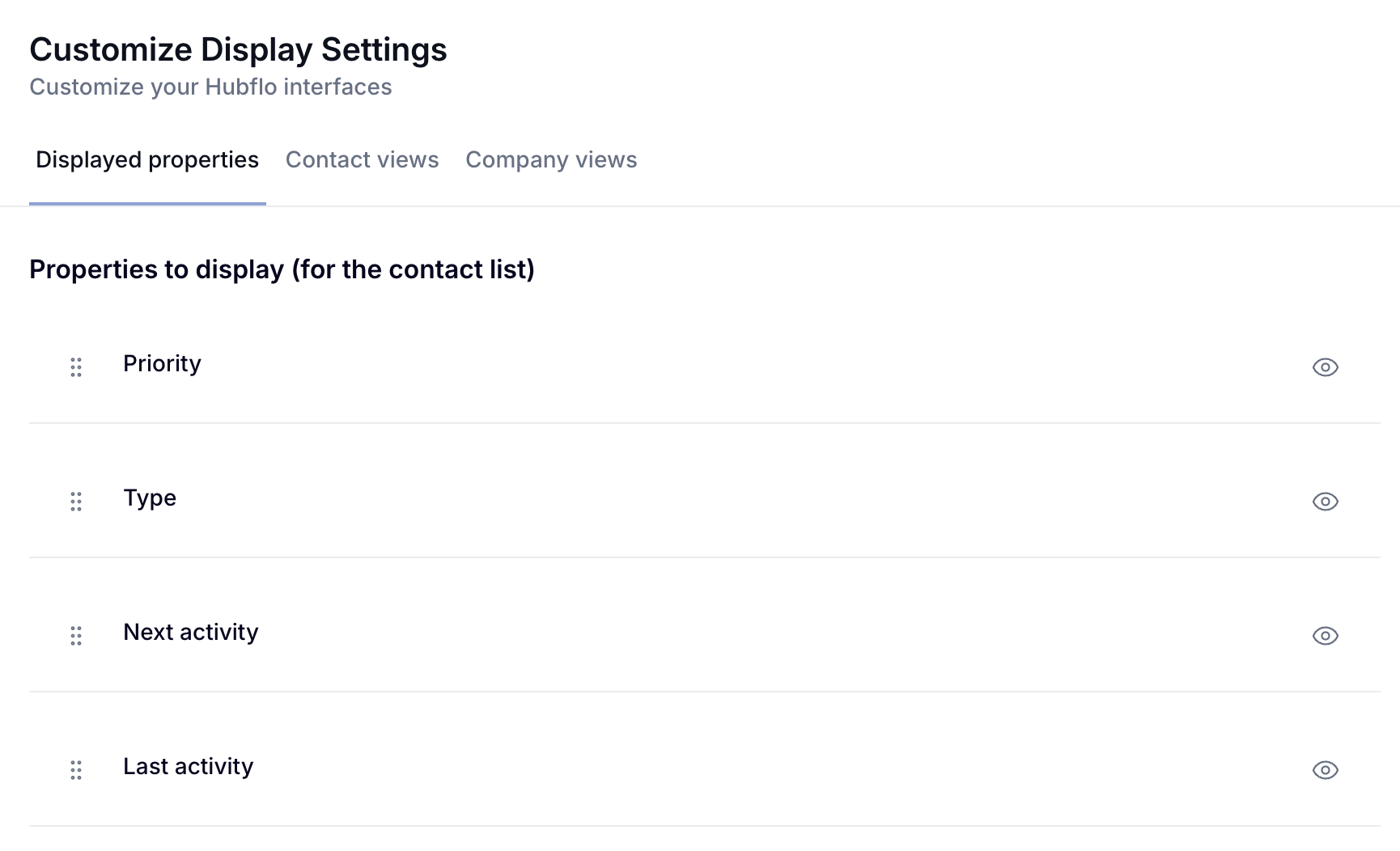The width and height of the screenshot is (1400, 851).
Task: Select the Last activity property name
Action: pos(189,766)
